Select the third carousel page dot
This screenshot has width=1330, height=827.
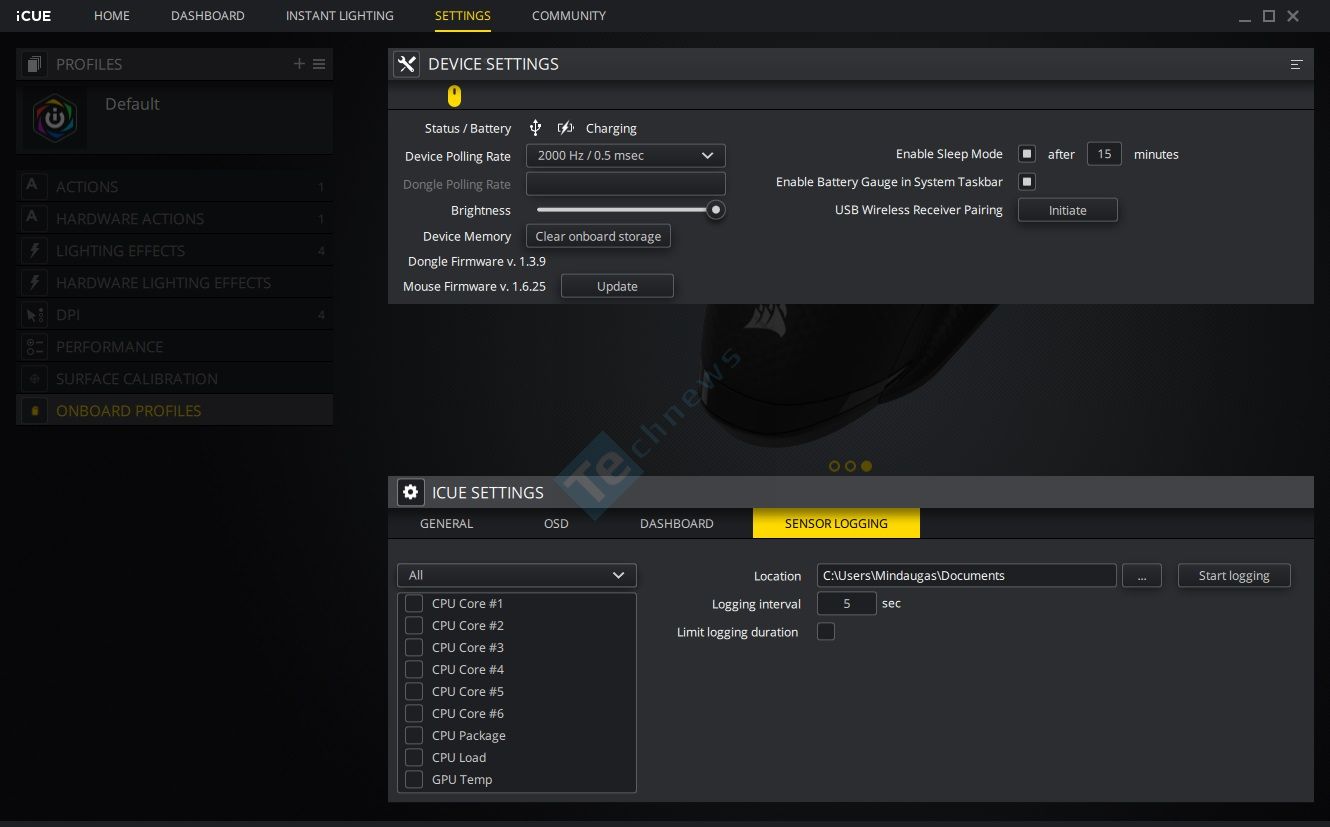tap(866, 466)
